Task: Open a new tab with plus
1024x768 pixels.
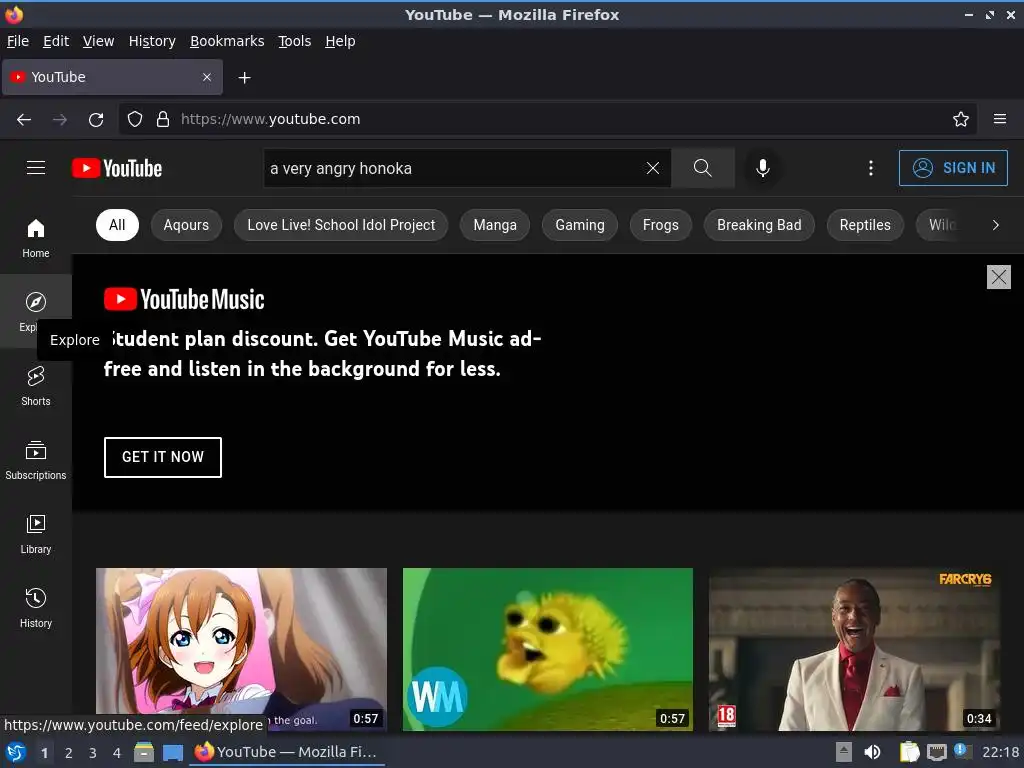Action: pos(244,78)
